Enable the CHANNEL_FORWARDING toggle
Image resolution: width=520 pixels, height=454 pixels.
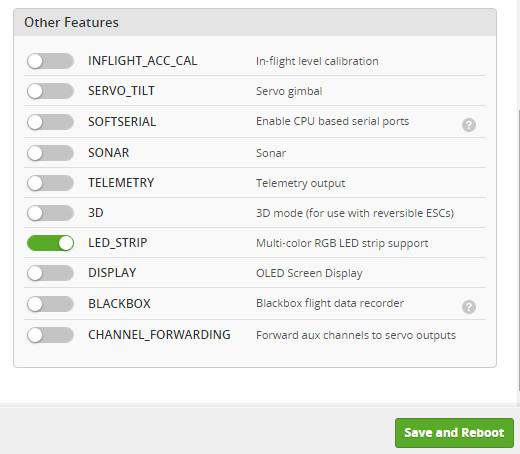(50, 335)
